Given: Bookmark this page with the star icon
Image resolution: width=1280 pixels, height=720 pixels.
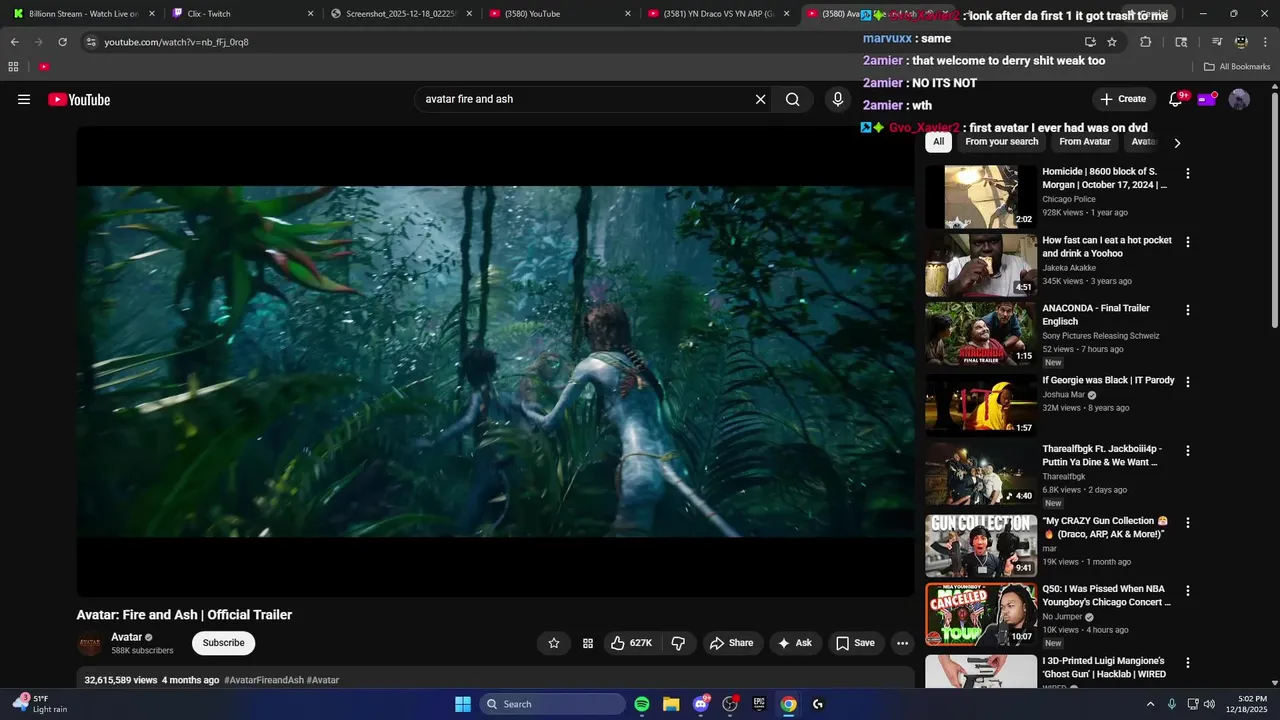Looking at the screenshot, I should point(1112,42).
